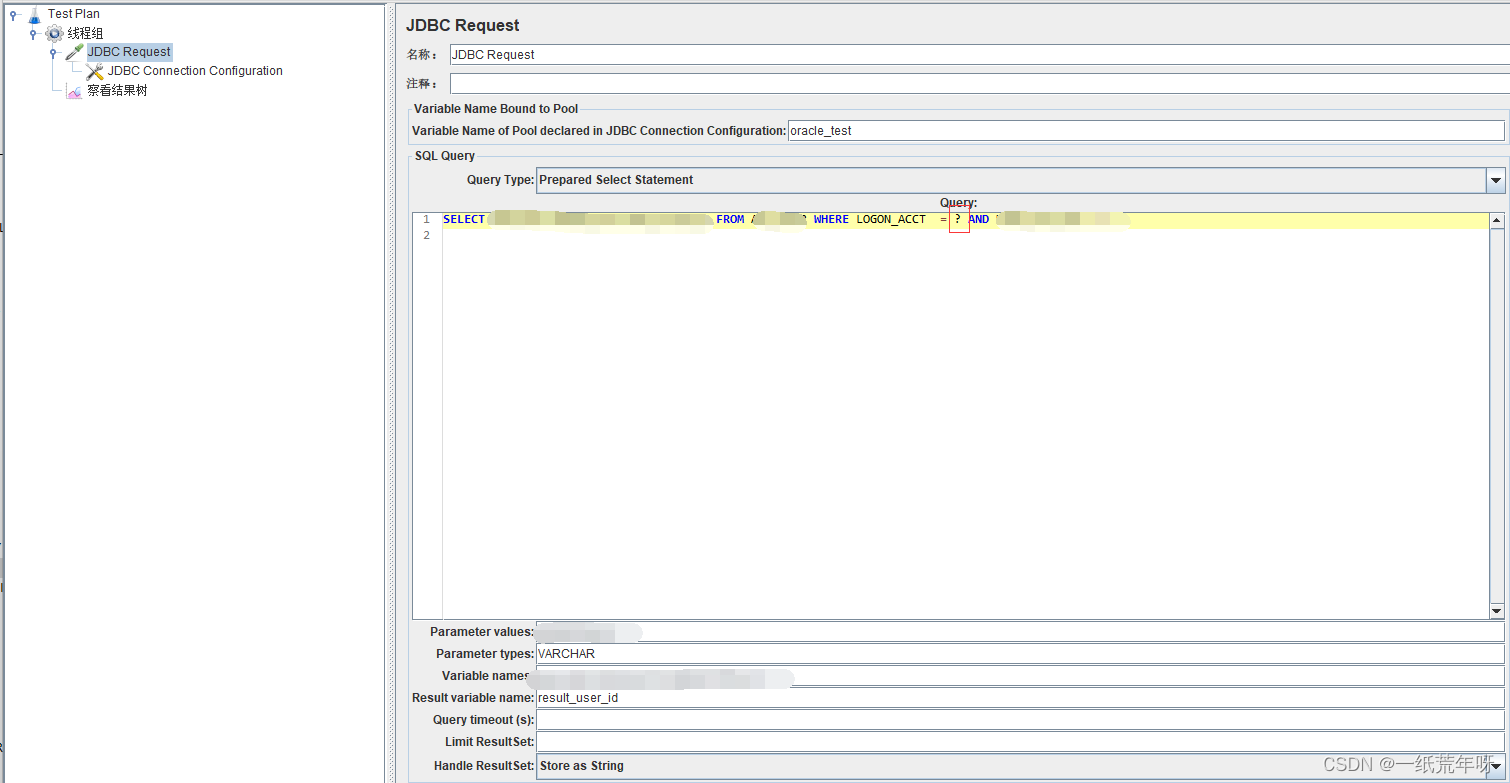Click the JDBC Connection Configuration tools icon
This screenshot has height=783, width=1510.
coord(95,71)
